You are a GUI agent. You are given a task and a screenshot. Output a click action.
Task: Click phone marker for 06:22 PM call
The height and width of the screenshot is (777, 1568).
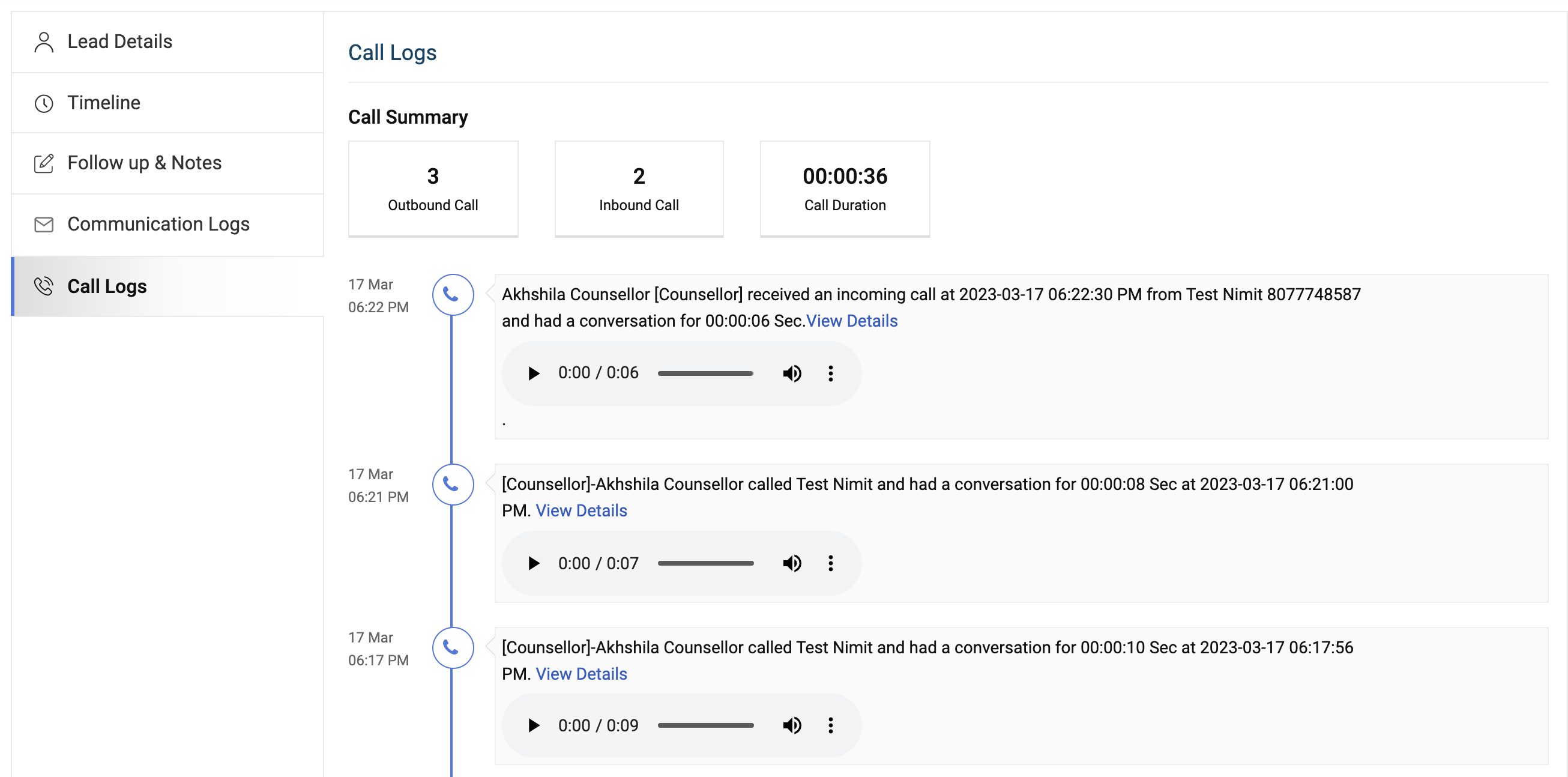pyautogui.click(x=453, y=295)
